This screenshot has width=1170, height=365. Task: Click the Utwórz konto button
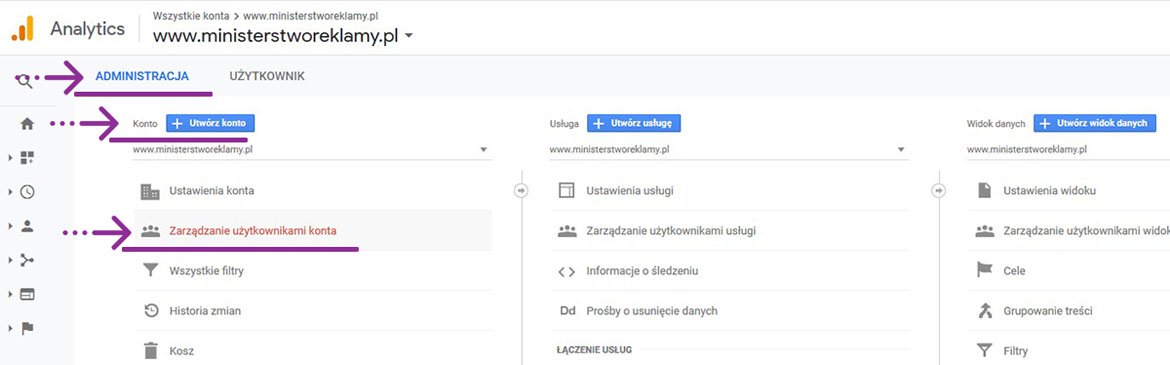click(210, 123)
